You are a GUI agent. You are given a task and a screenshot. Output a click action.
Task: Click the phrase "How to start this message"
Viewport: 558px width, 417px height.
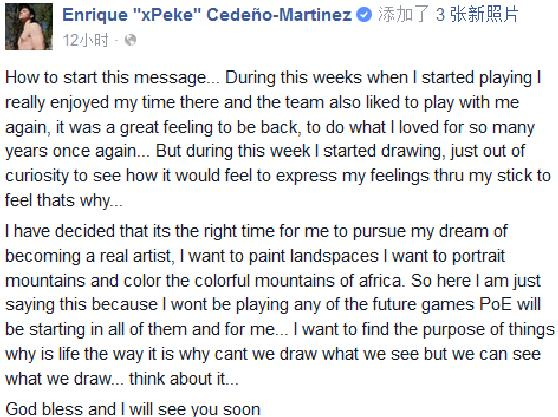pos(105,78)
